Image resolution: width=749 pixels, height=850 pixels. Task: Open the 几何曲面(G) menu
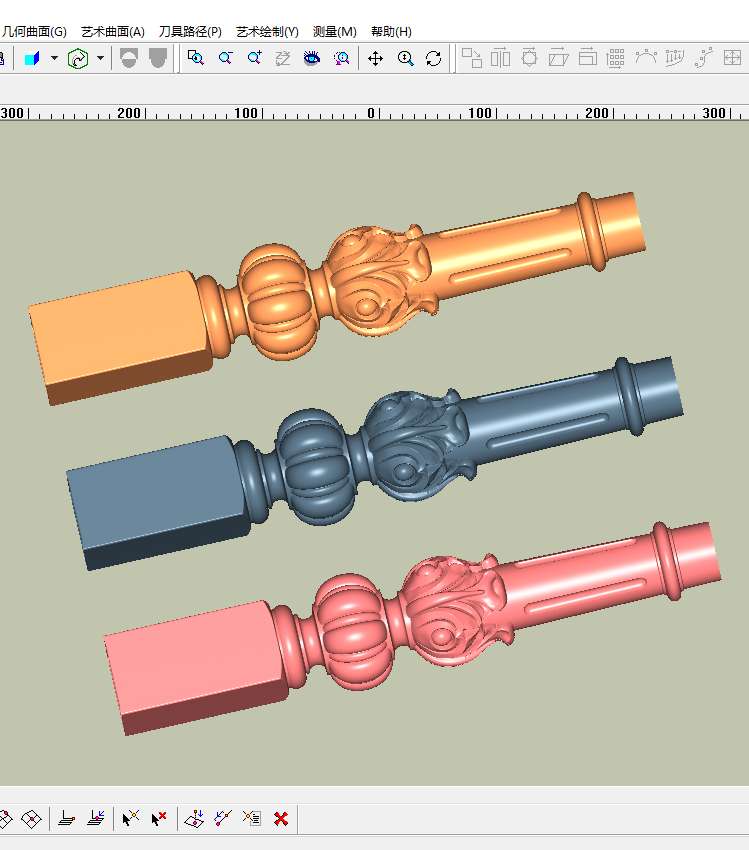(x=34, y=32)
